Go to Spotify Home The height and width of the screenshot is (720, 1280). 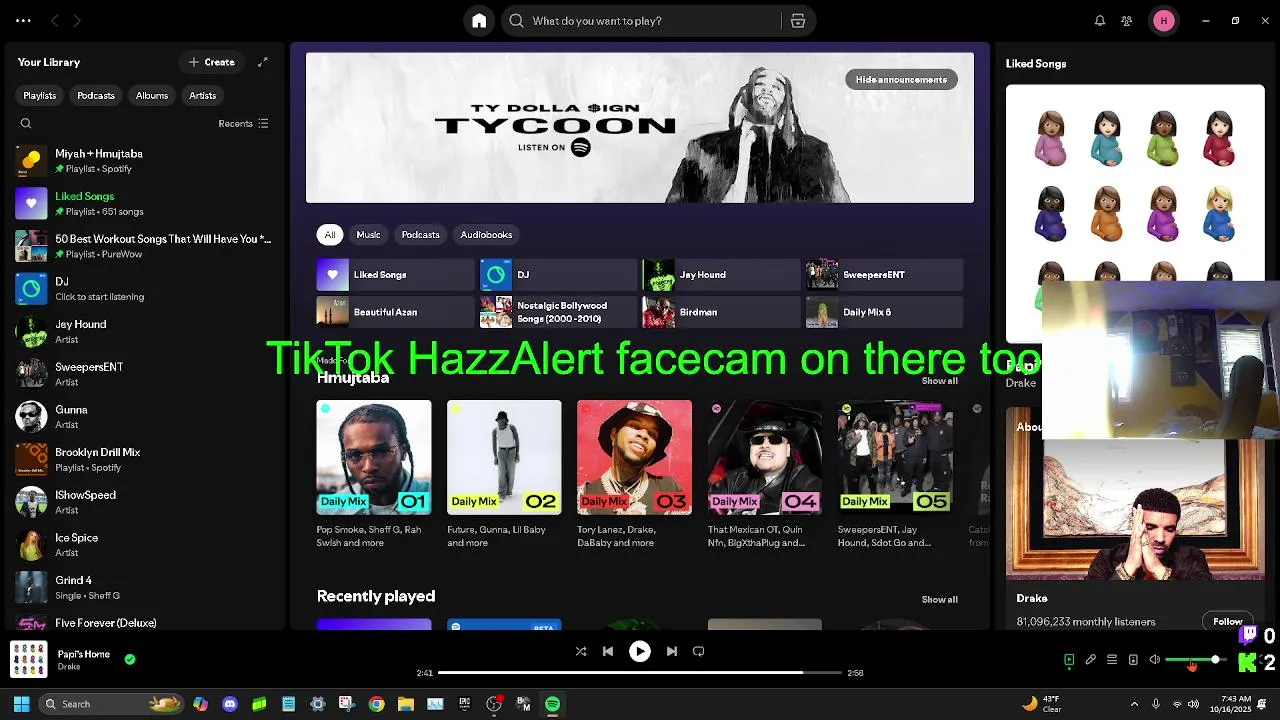479,21
